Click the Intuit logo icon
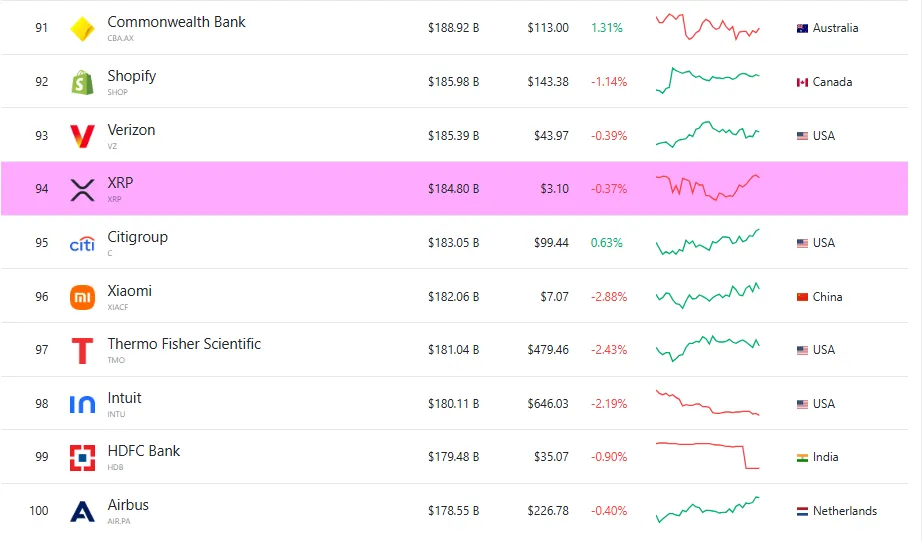 coord(82,405)
